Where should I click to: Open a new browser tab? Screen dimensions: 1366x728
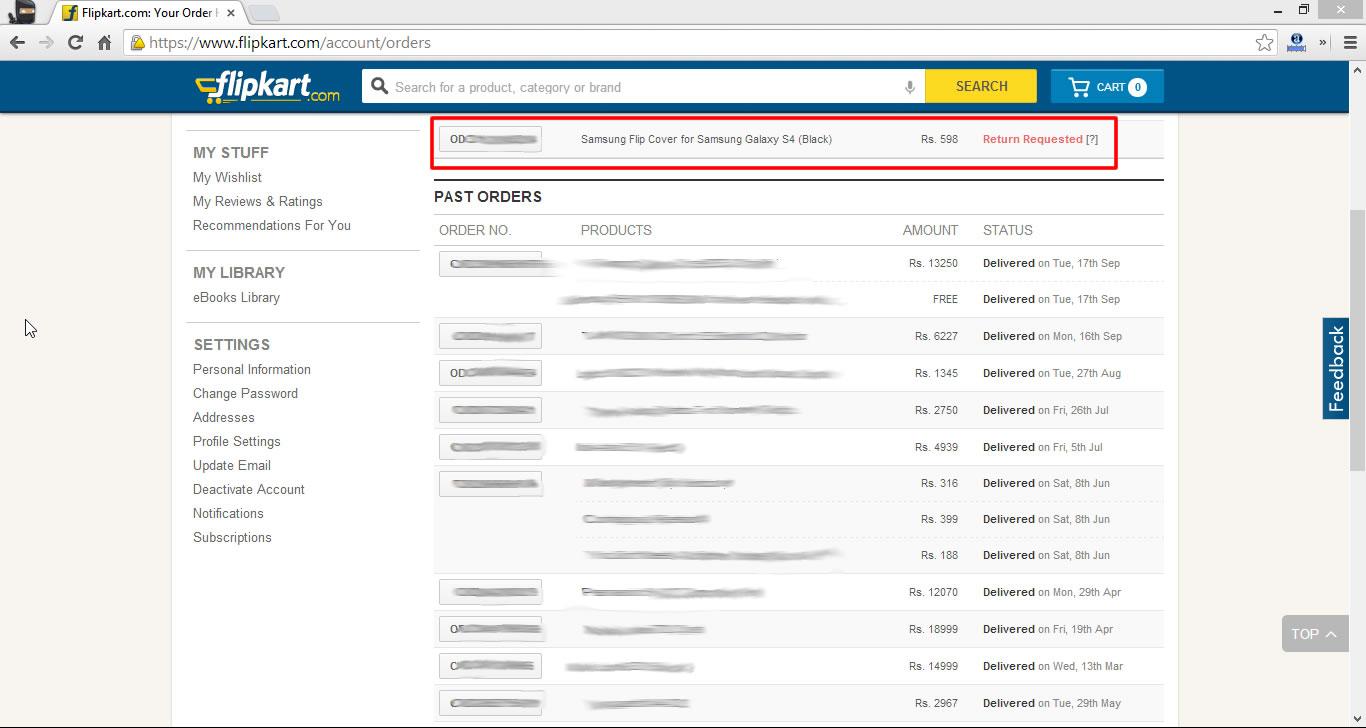coord(264,13)
